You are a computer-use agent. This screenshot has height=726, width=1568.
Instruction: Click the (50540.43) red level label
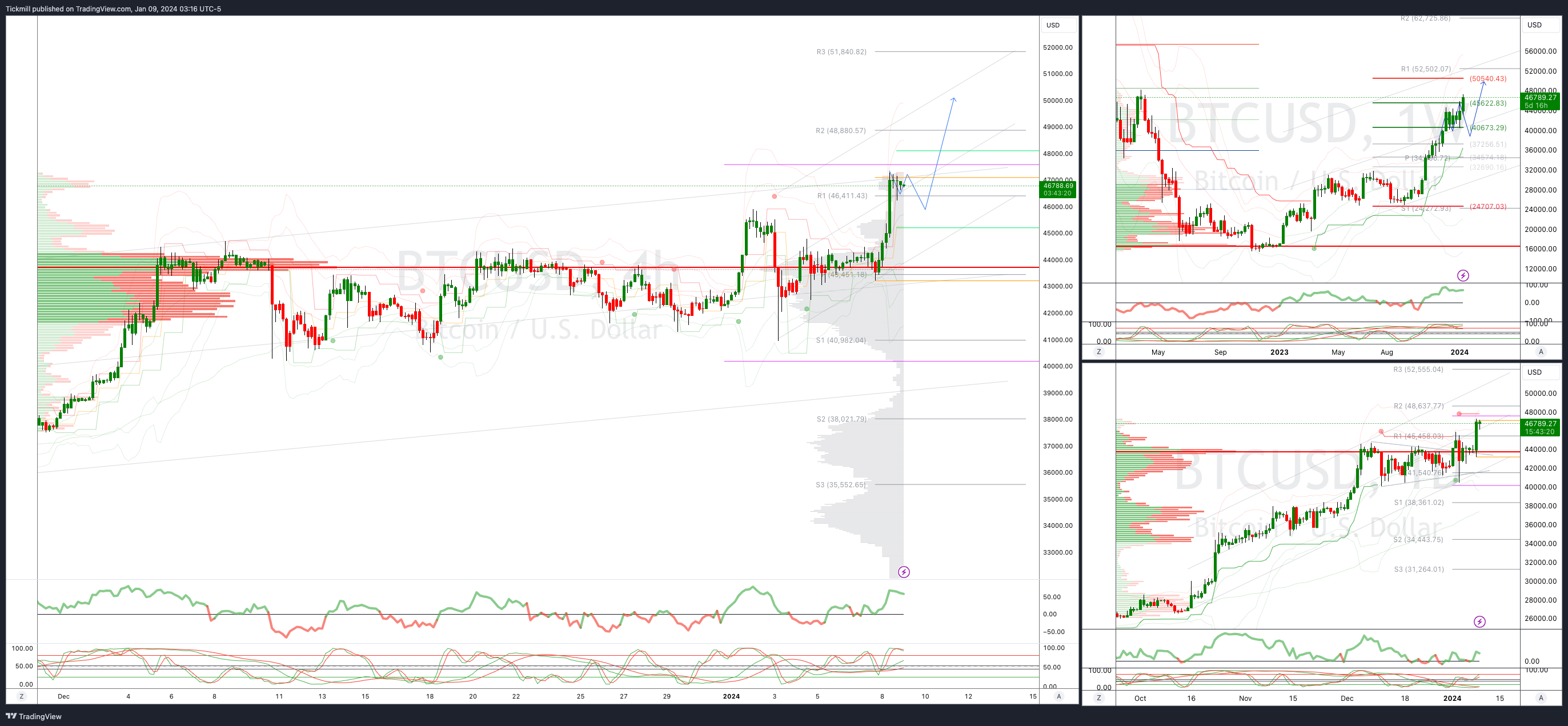point(1487,78)
